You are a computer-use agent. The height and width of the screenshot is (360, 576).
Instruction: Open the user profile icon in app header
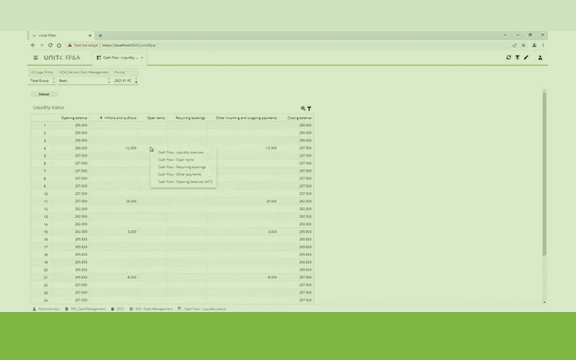click(x=540, y=58)
